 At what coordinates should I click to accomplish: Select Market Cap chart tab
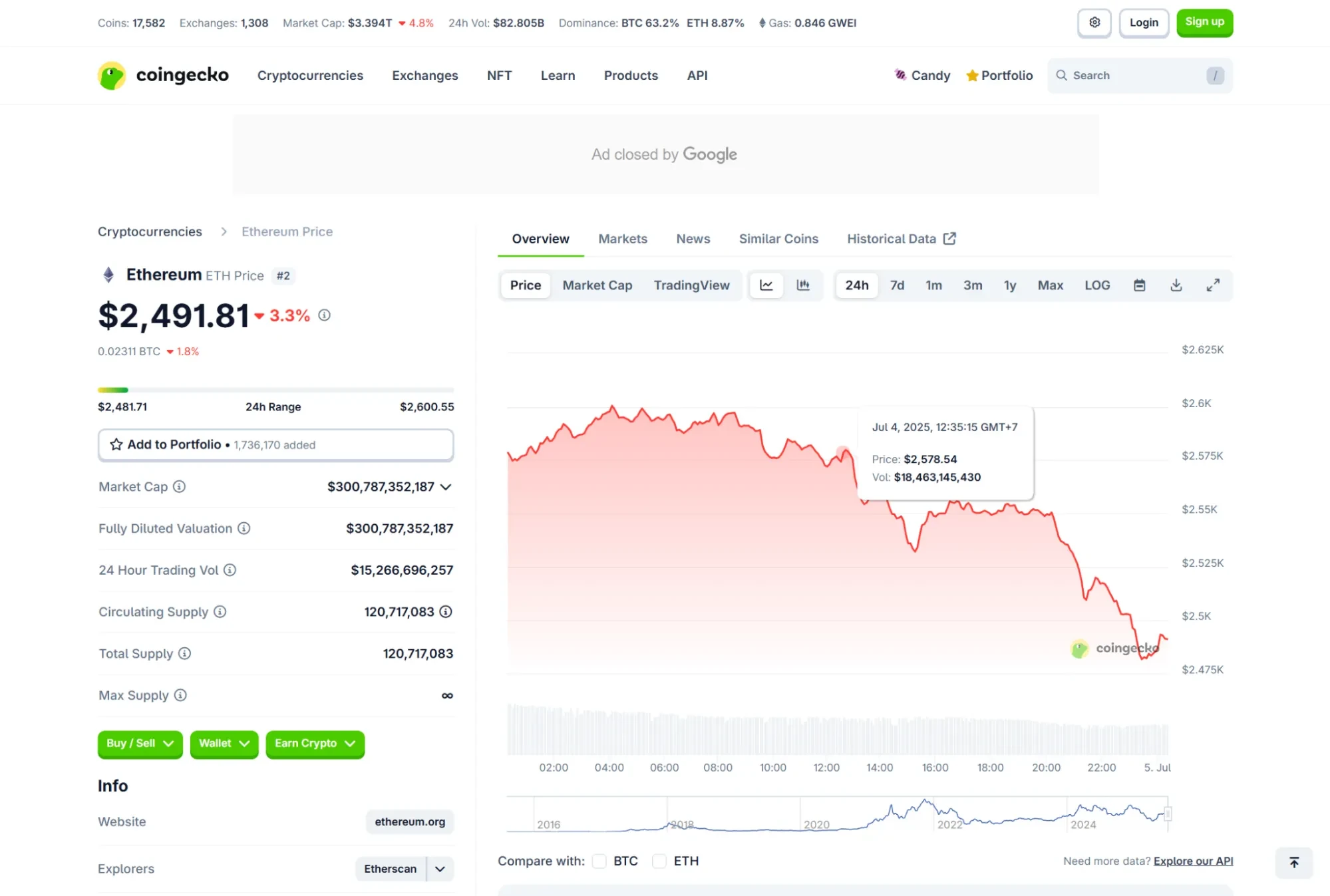(597, 285)
